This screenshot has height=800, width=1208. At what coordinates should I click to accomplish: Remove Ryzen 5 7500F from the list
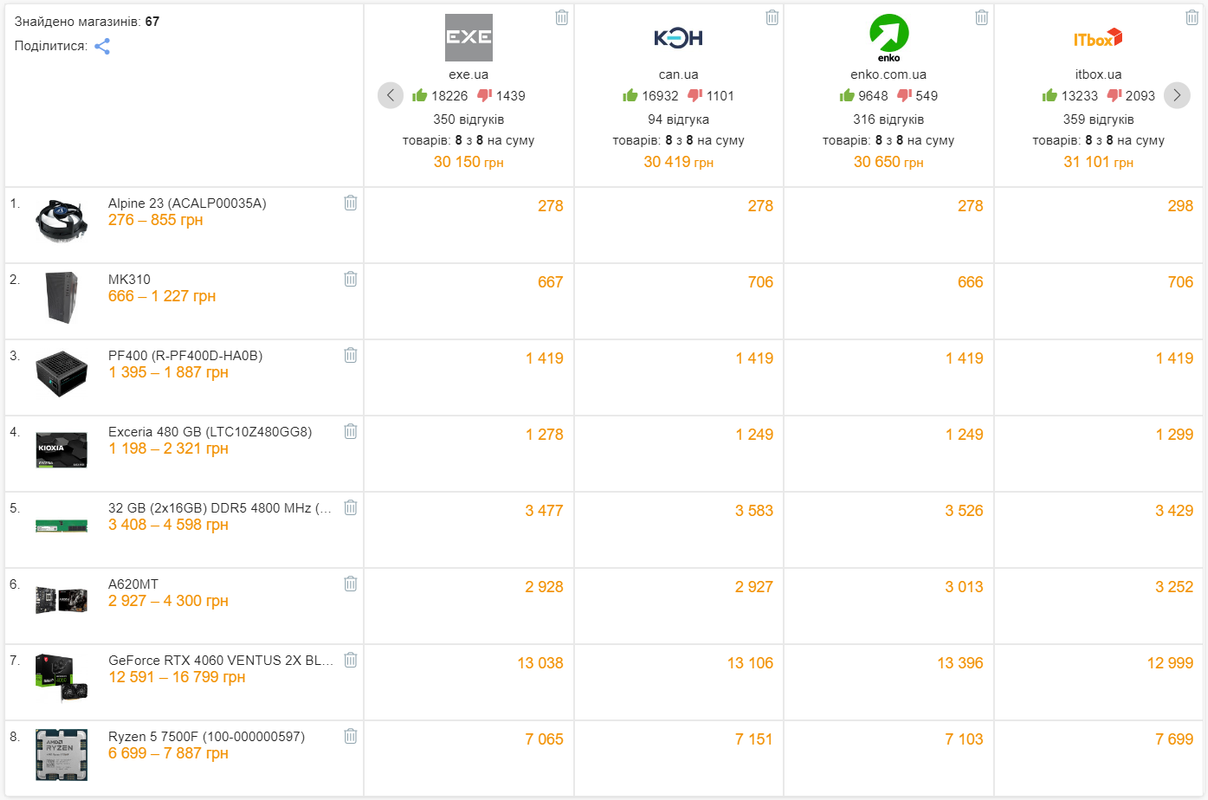pyautogui.click(x=351, y=736)
